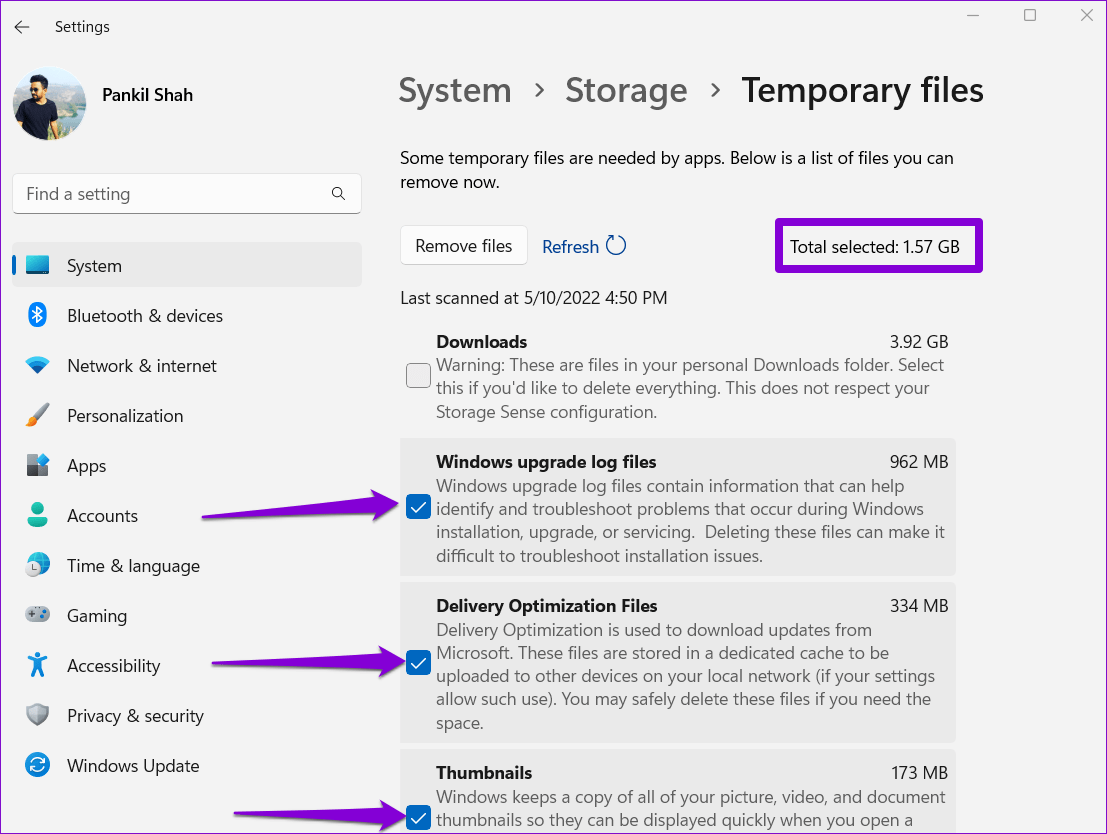
Task: Navigate to System via the breadcrumb
Action: [x=455, y=91]
